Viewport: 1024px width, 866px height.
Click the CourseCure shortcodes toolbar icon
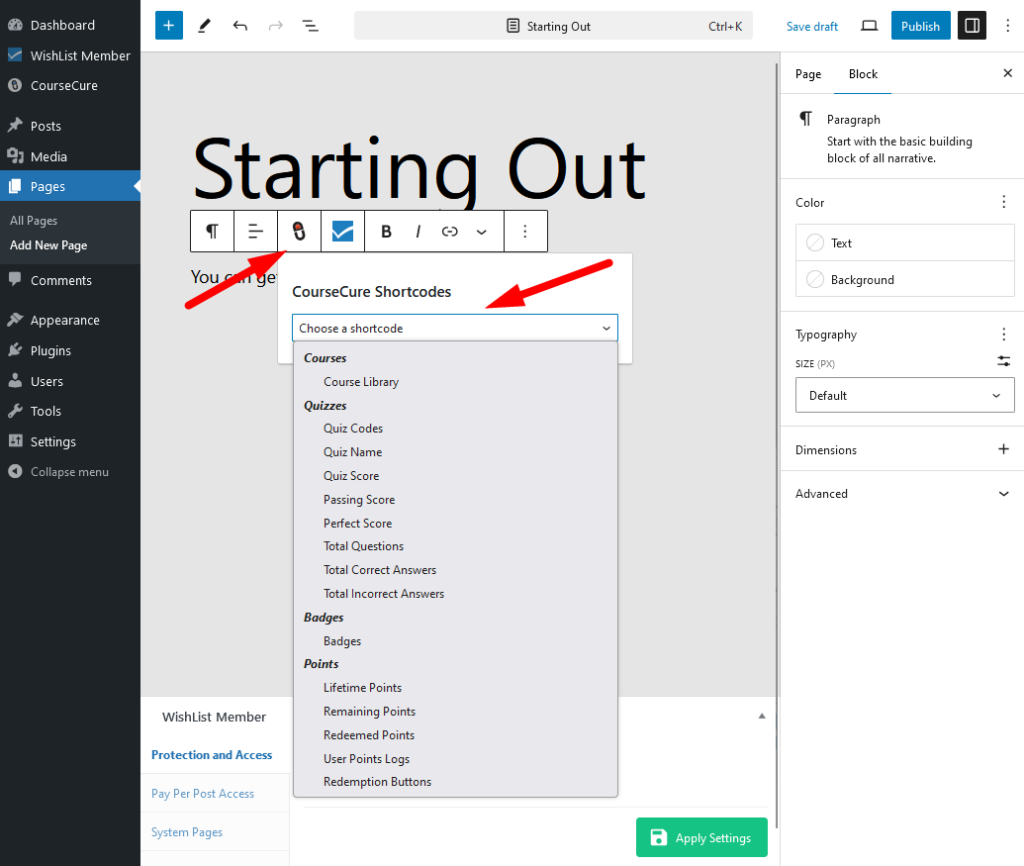point(299,231)
